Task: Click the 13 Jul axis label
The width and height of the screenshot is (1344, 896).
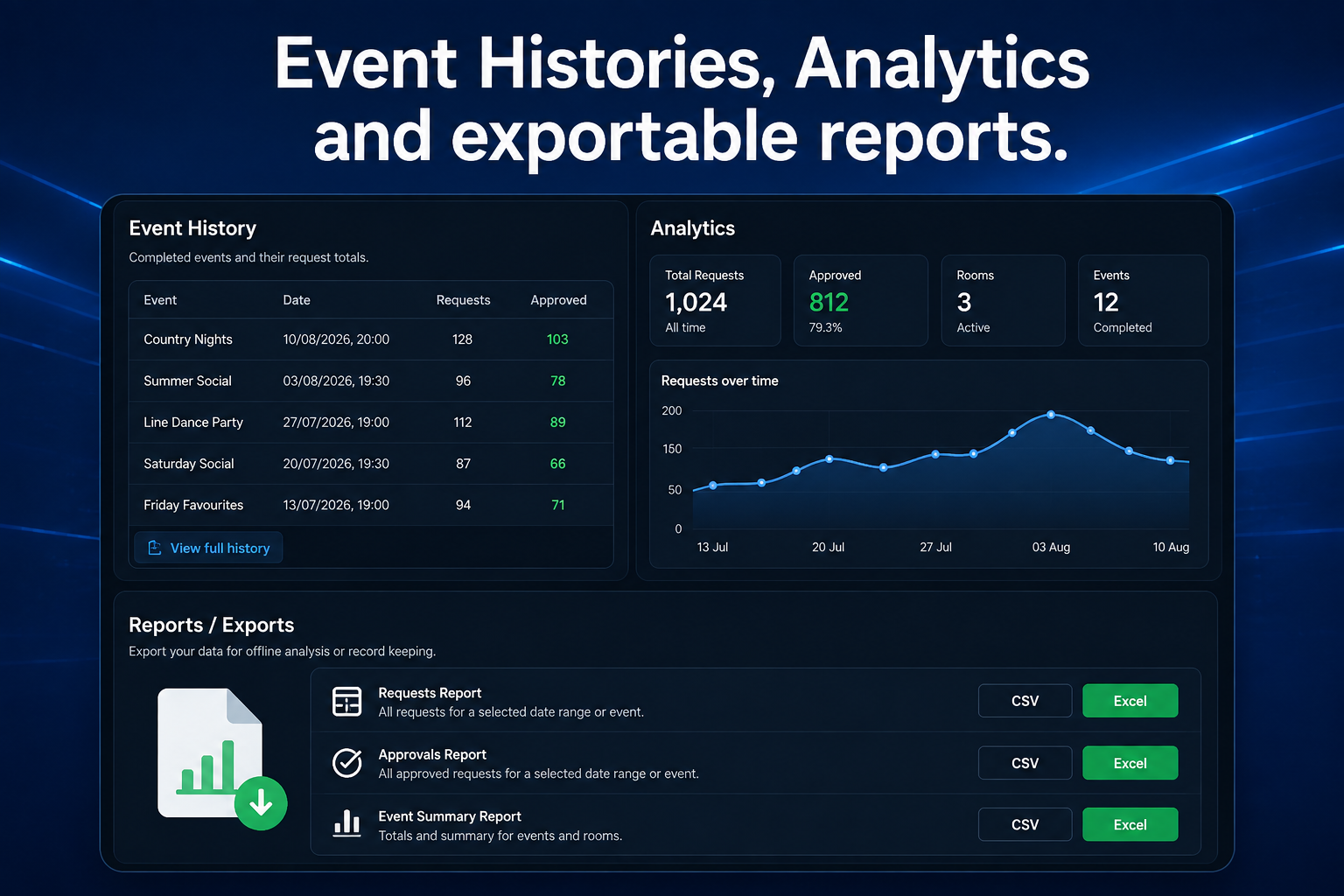Action: coord(712,547)
